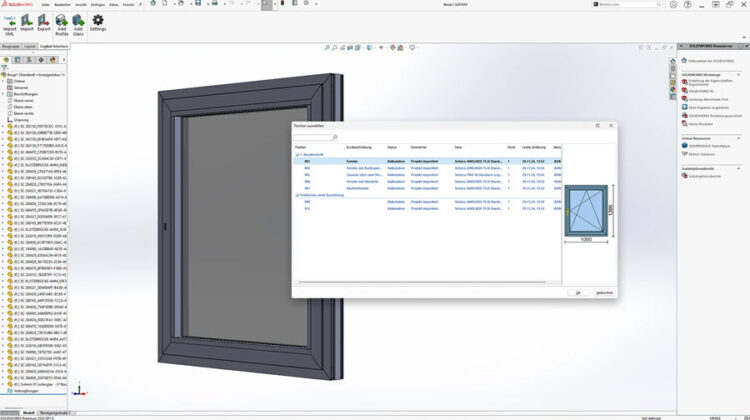Switch to the Layout tab
Image resolution: width=750 pixels, height=420 pixels.
pyautogui.click(x=30, y=46)
